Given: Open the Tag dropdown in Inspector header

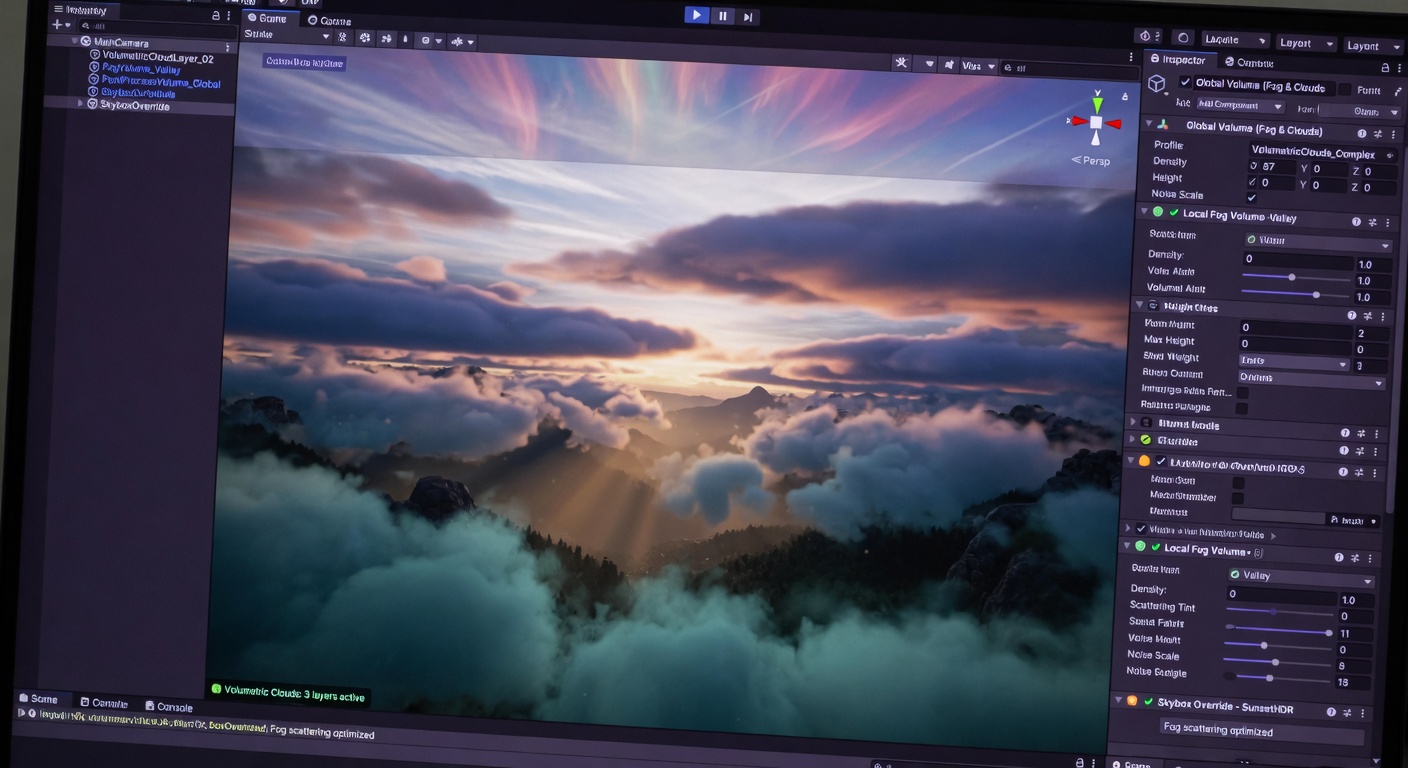Looking at the screenshot, I should click(1239, 105).
